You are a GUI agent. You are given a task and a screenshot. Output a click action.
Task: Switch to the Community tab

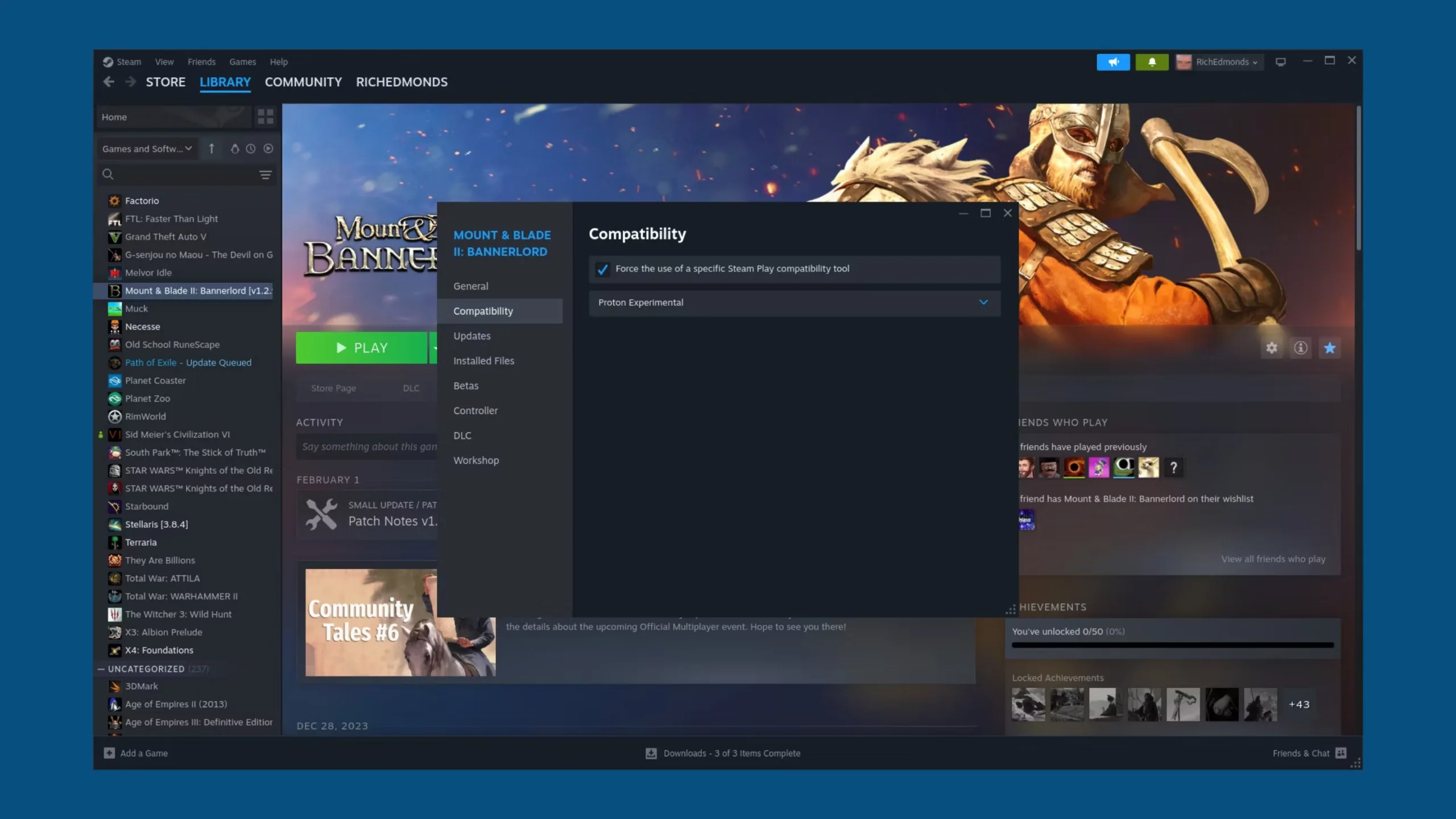pos(303,82)
